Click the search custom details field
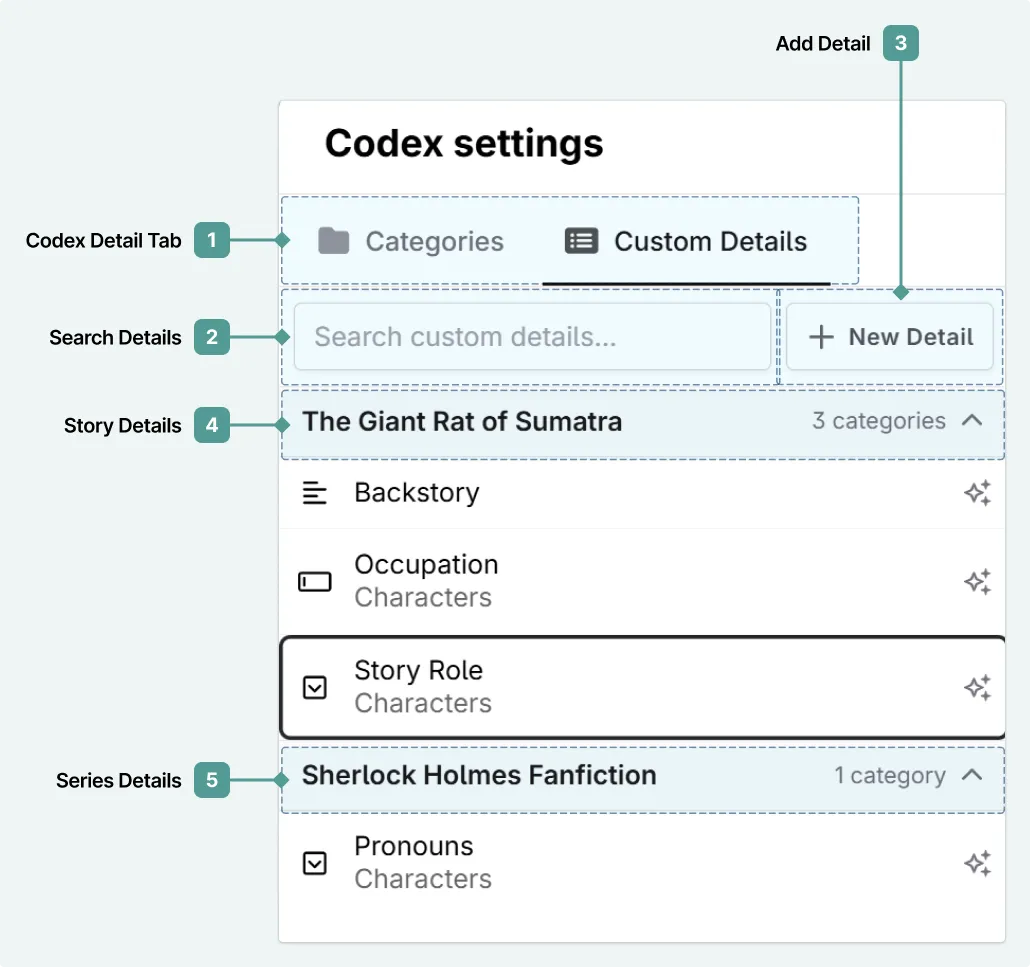Viewport: 1030px width, 967px height. tap(531, 337)
